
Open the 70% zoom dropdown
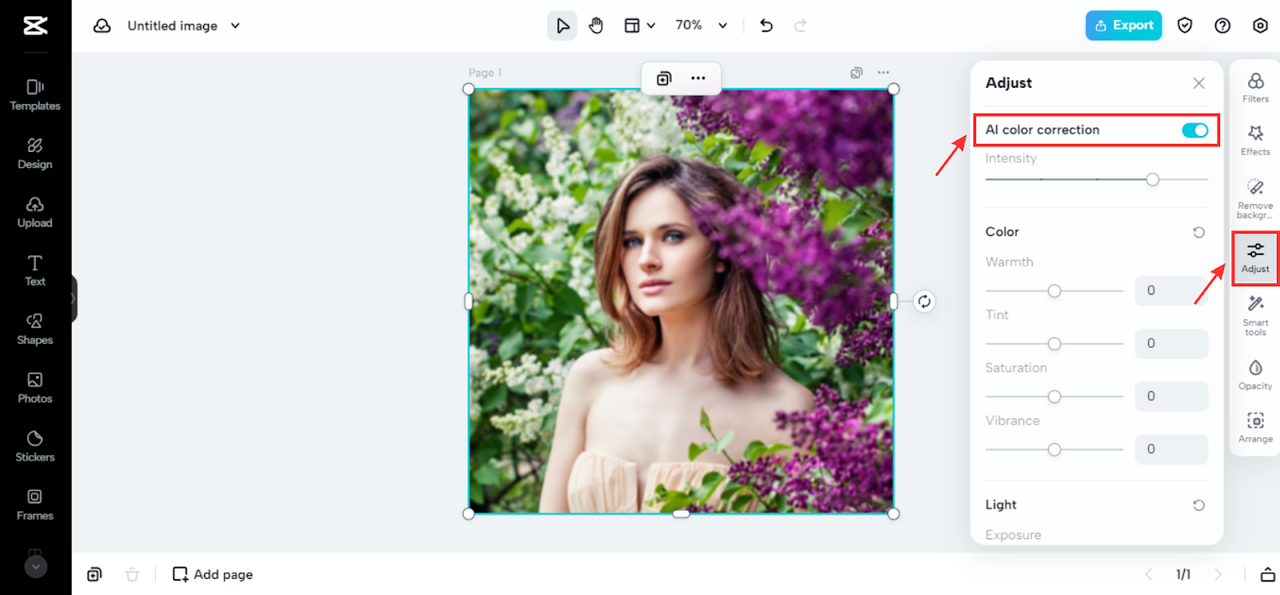click(x=700, y=26)
